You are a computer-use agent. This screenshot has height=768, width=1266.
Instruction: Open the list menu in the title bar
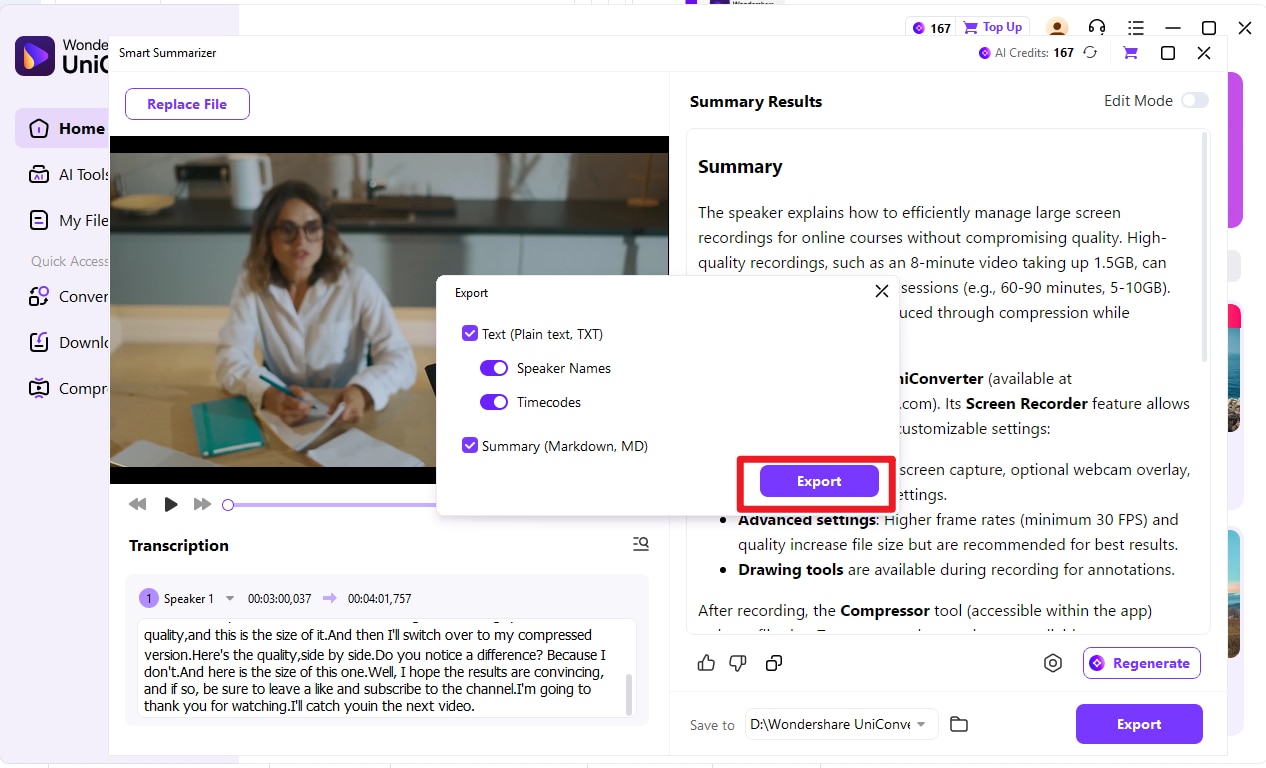(1135, 27)
